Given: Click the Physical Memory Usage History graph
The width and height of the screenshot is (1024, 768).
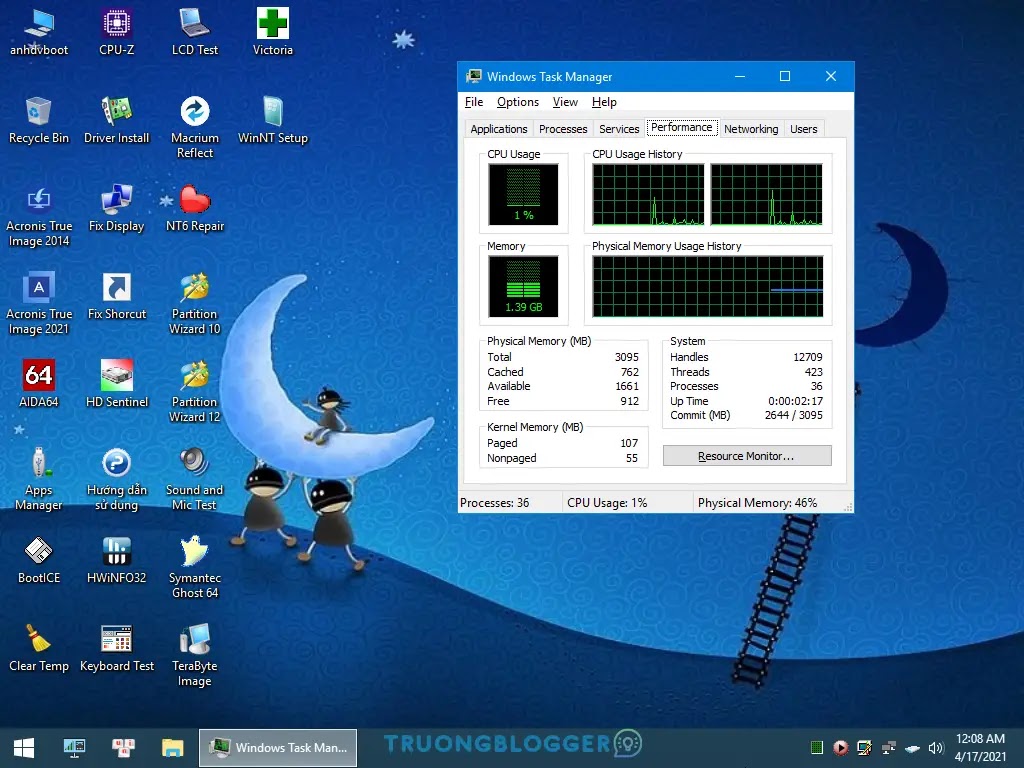Looking at the screenshot, I should pyautogui.click(x=708, y=286).
